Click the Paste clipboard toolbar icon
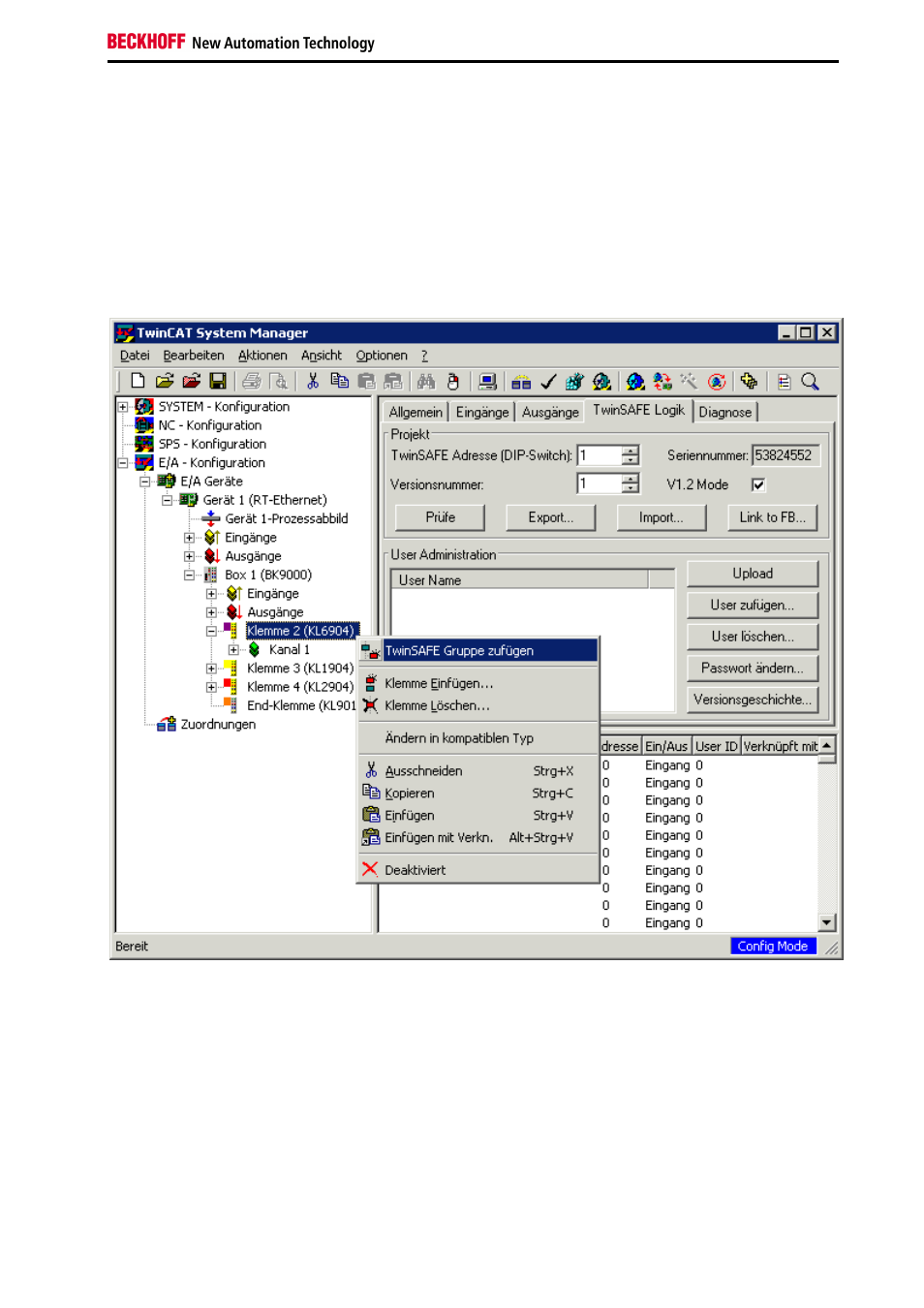Image resolution: width=924 pixels, height=1308 pixels. (366, 381)
